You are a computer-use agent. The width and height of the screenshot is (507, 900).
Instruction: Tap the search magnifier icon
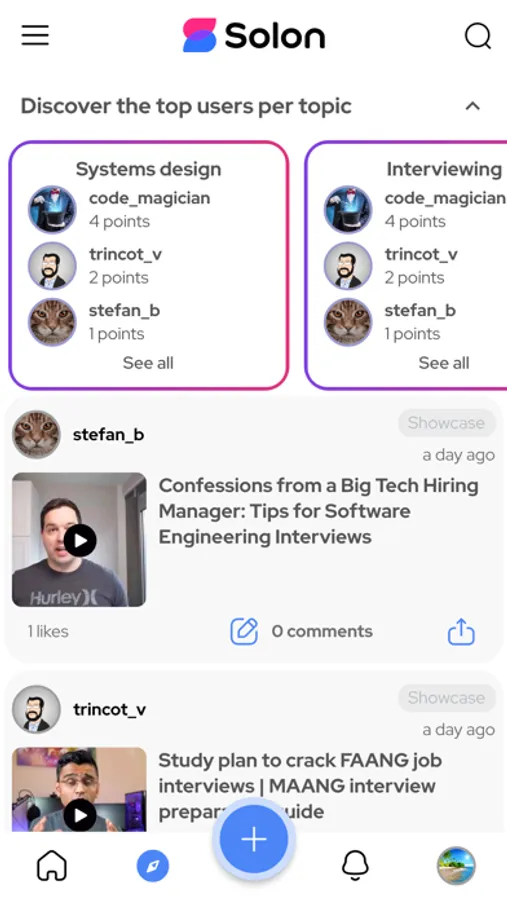coord(478,36)
